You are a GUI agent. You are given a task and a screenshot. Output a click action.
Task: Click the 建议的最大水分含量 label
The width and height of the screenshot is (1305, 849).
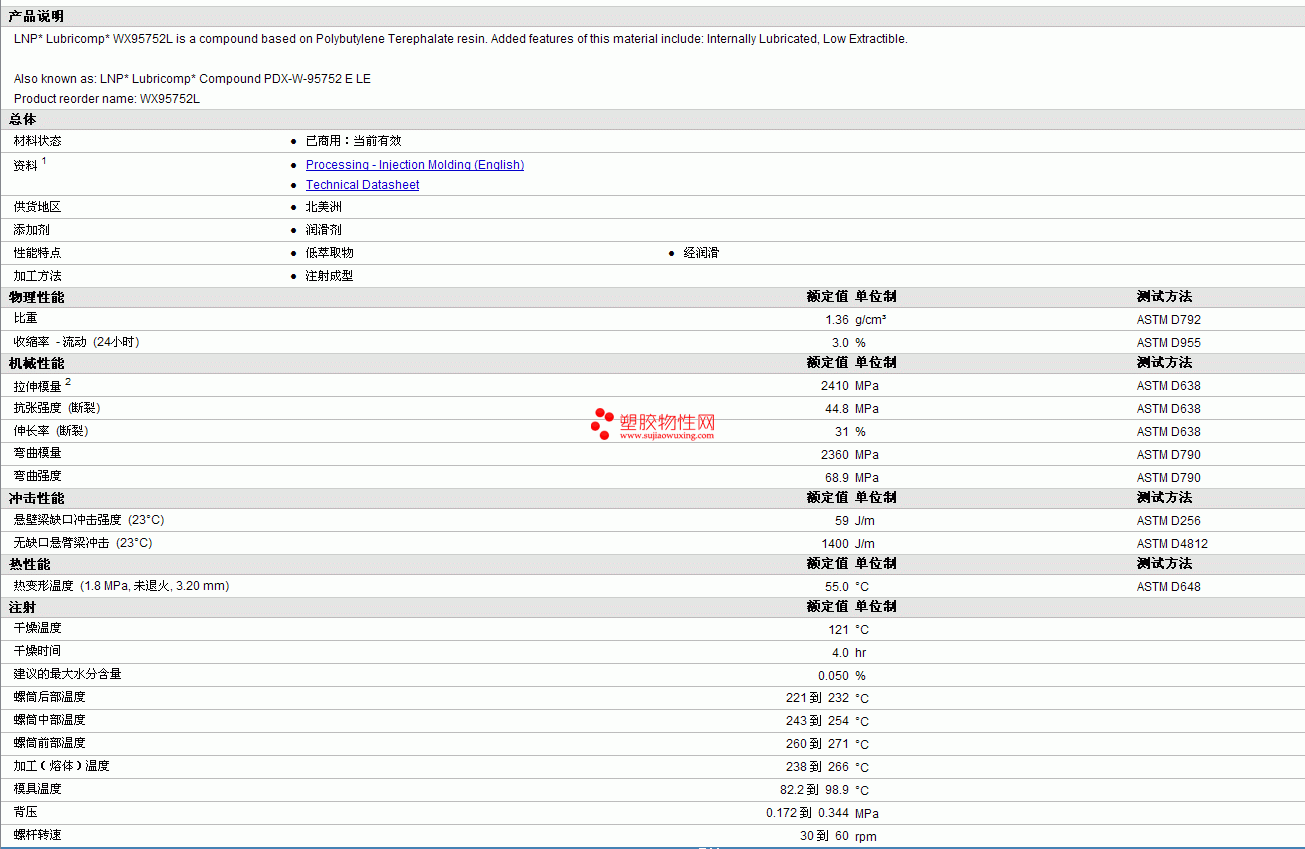(x=67, y=674)
